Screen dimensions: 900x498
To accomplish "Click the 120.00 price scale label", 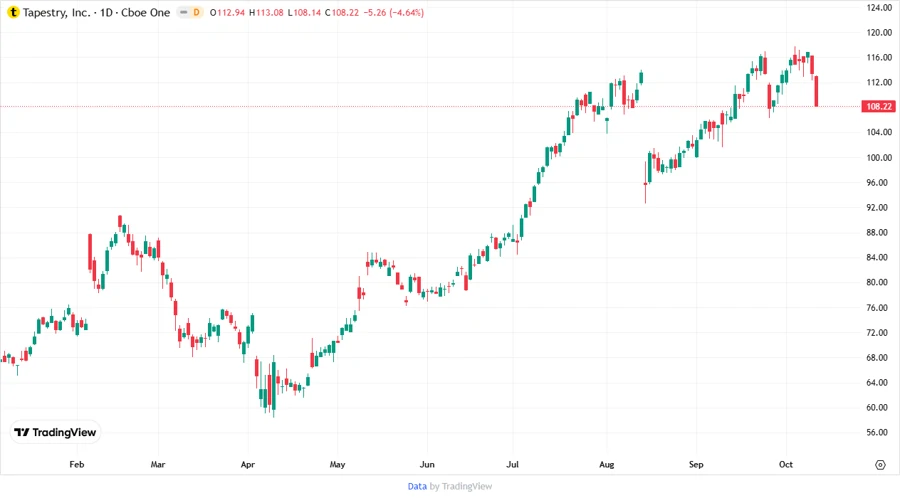I will (878, 32).
